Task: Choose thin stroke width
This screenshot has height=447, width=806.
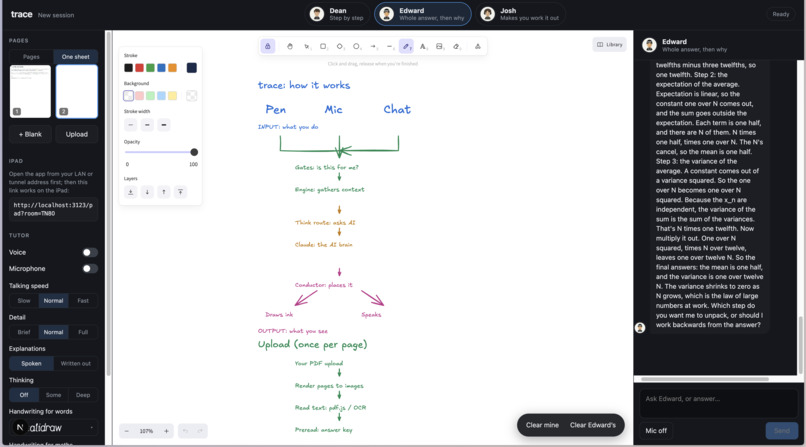Action: (131, 125)
